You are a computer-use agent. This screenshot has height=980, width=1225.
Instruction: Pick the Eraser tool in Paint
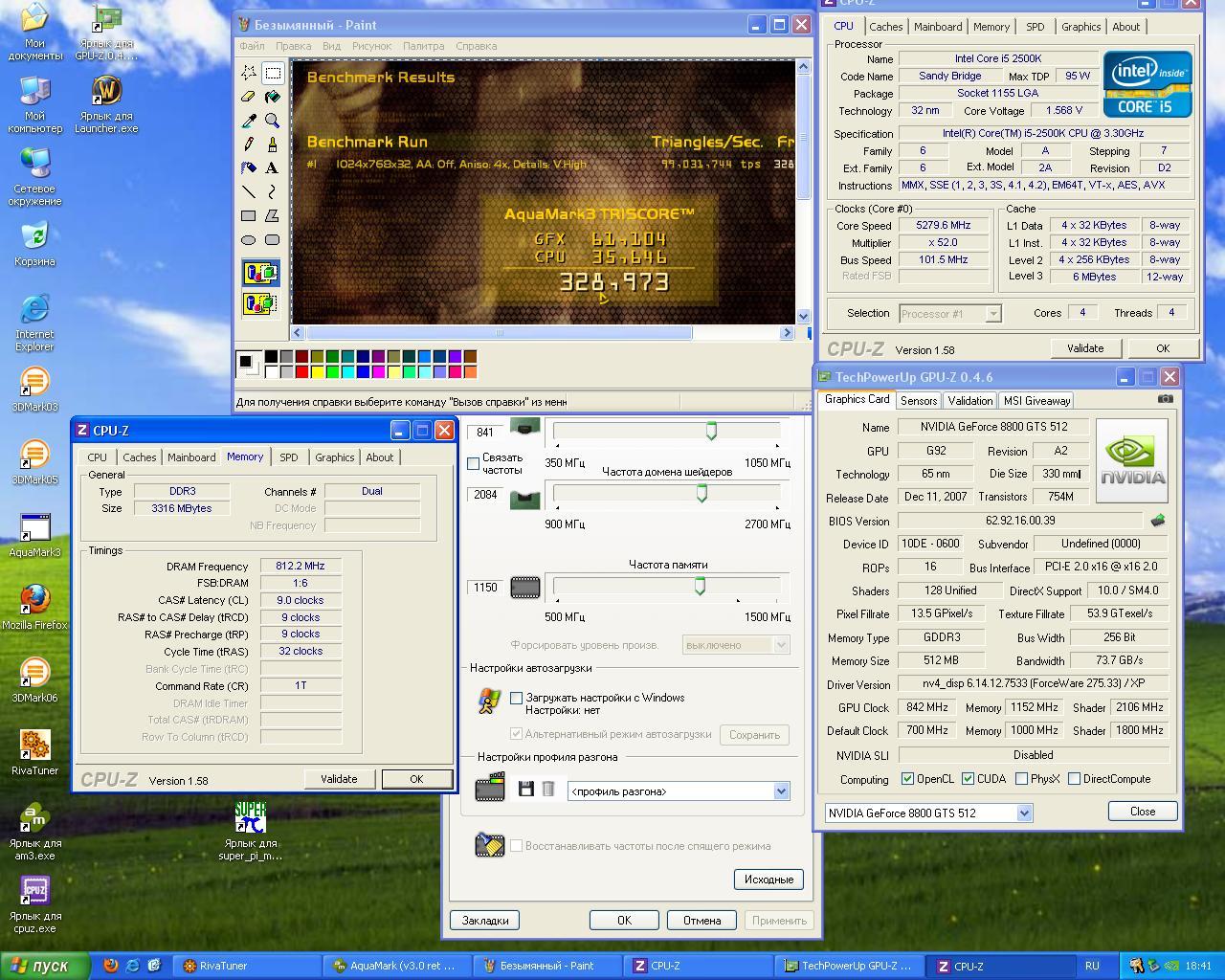(249, 97)
